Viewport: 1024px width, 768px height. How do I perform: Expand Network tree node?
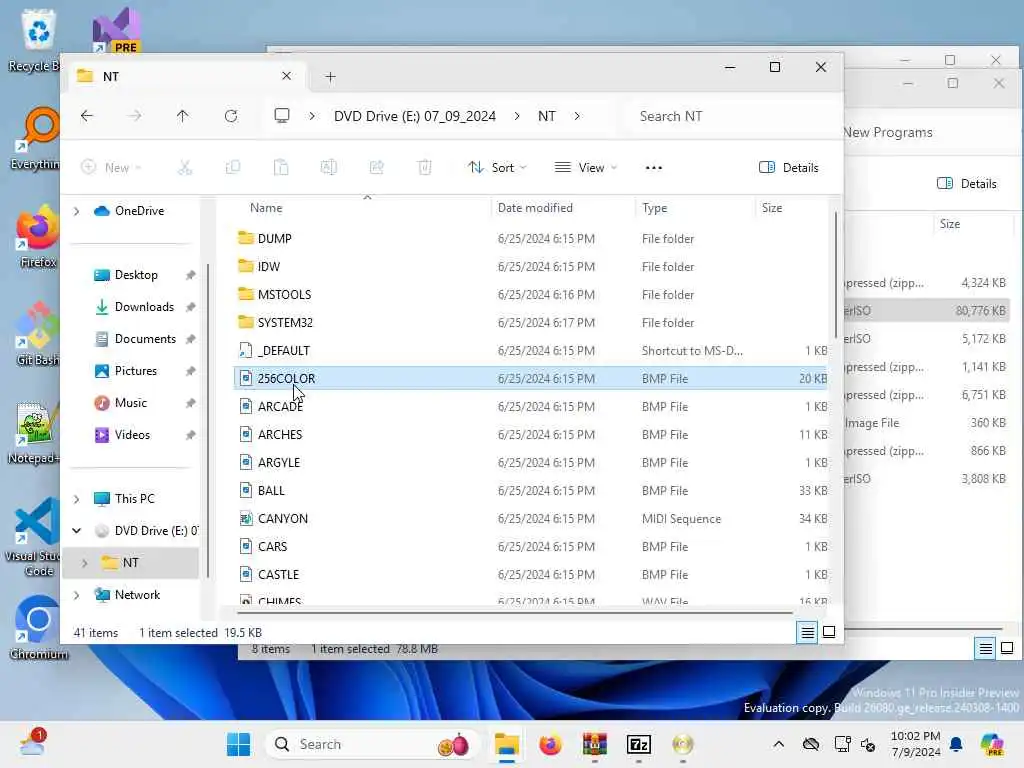click(x=76, y=595)
